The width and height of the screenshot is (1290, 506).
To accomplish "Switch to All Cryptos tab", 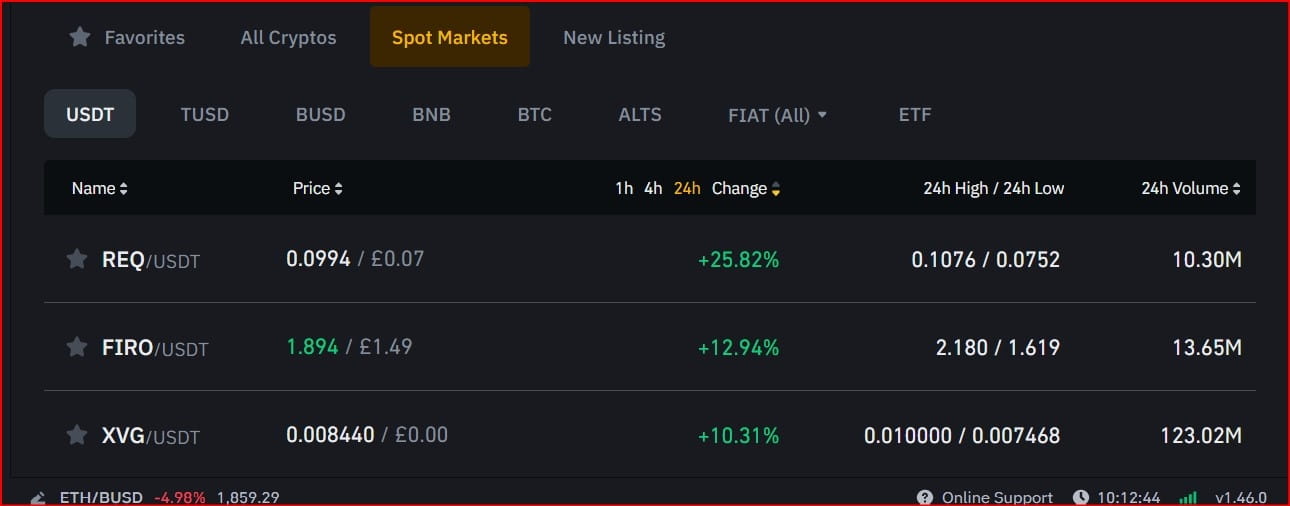I will (288, 37).
